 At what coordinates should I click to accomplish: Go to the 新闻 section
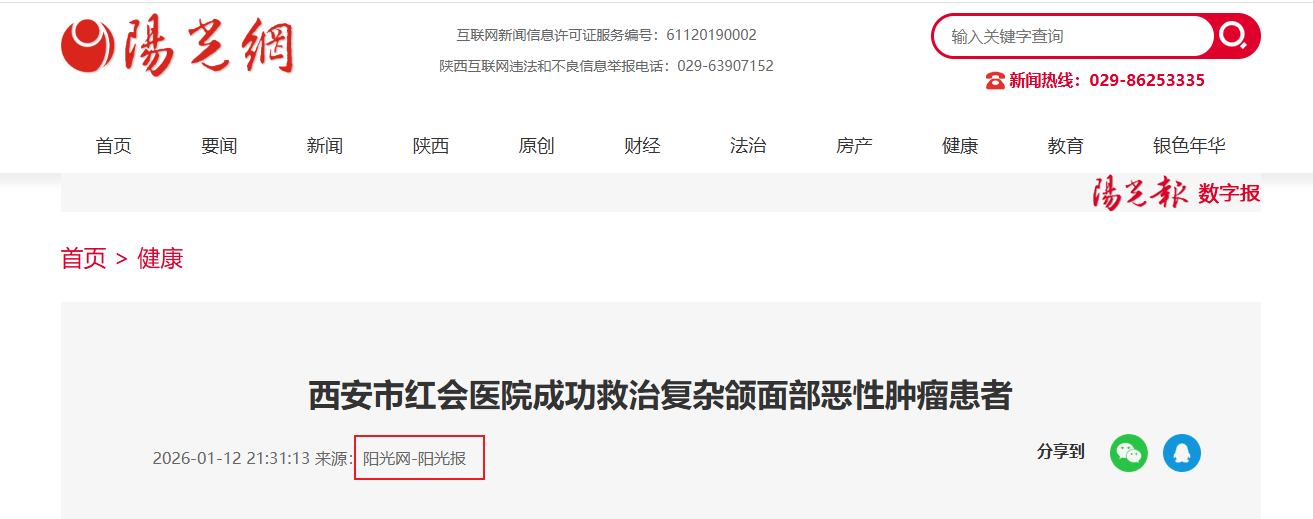pyautogui.click(x=325, y=146)
